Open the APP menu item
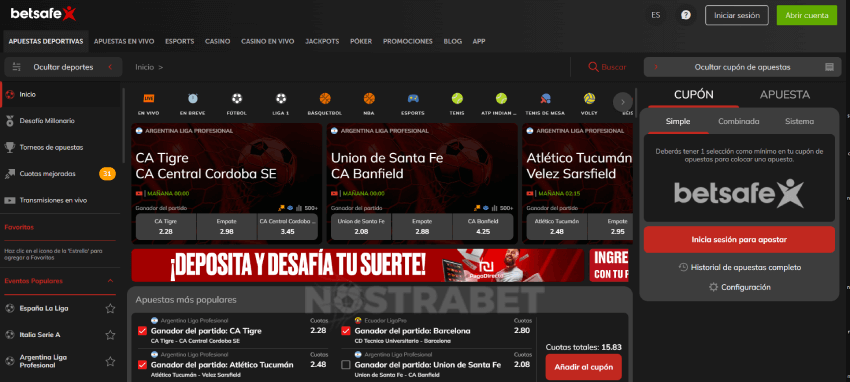The width and height of the screenshot is (850, 382). point(479,41)
